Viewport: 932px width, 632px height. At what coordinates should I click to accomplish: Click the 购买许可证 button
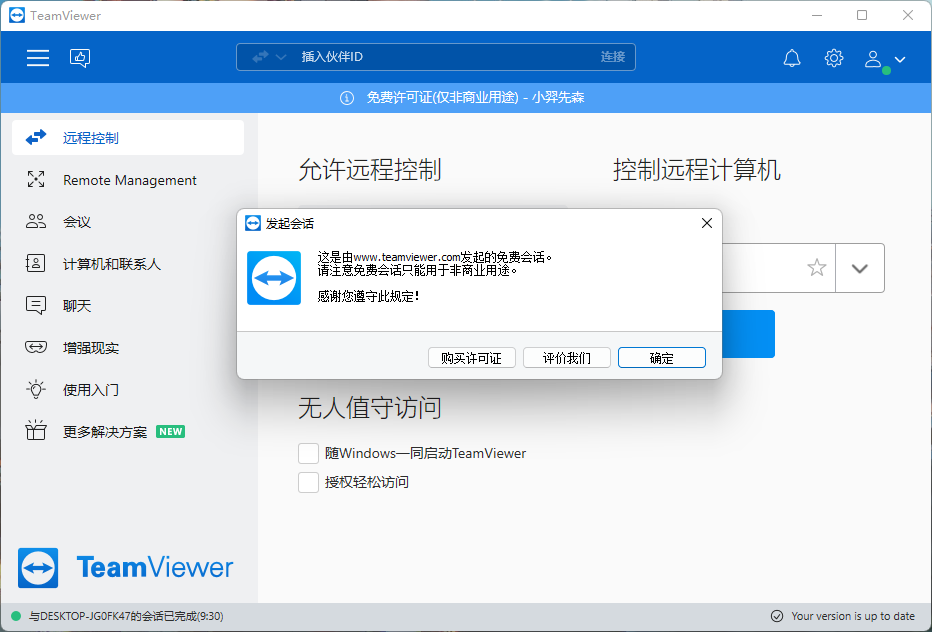(471, 357)
